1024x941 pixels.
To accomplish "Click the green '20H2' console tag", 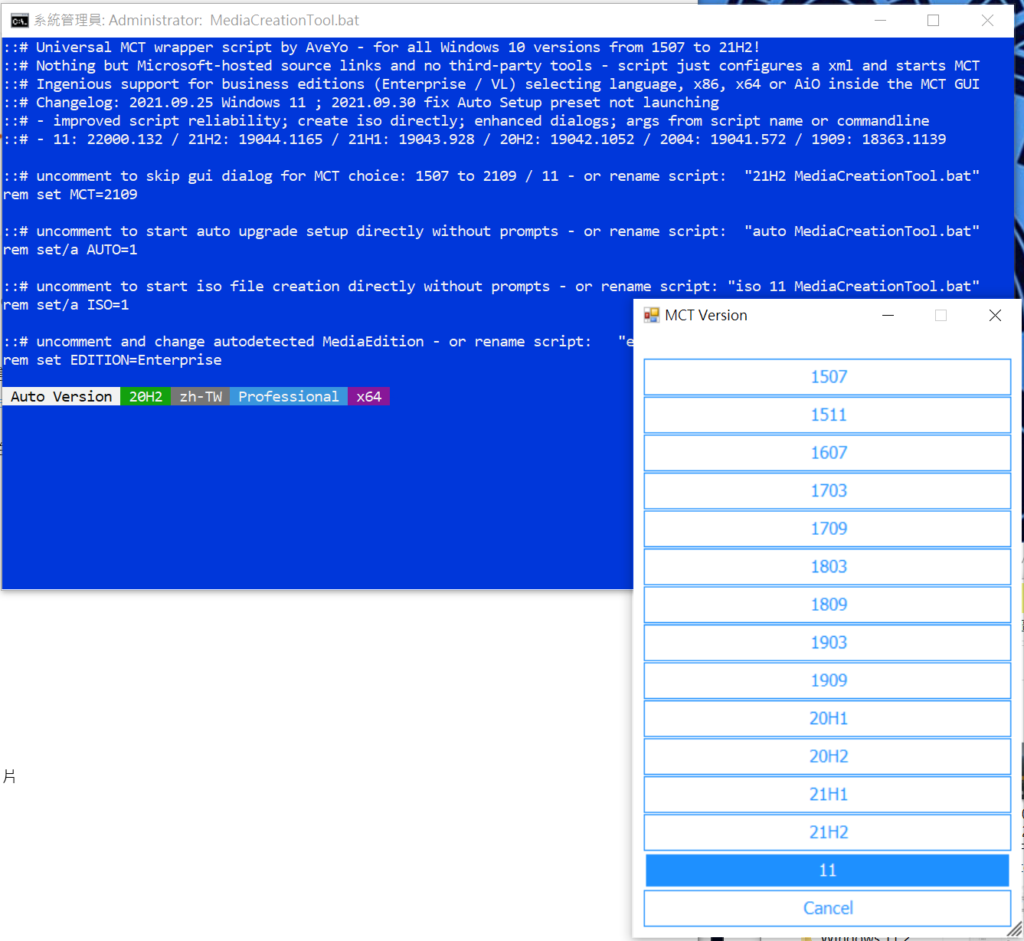I will 146,396.
